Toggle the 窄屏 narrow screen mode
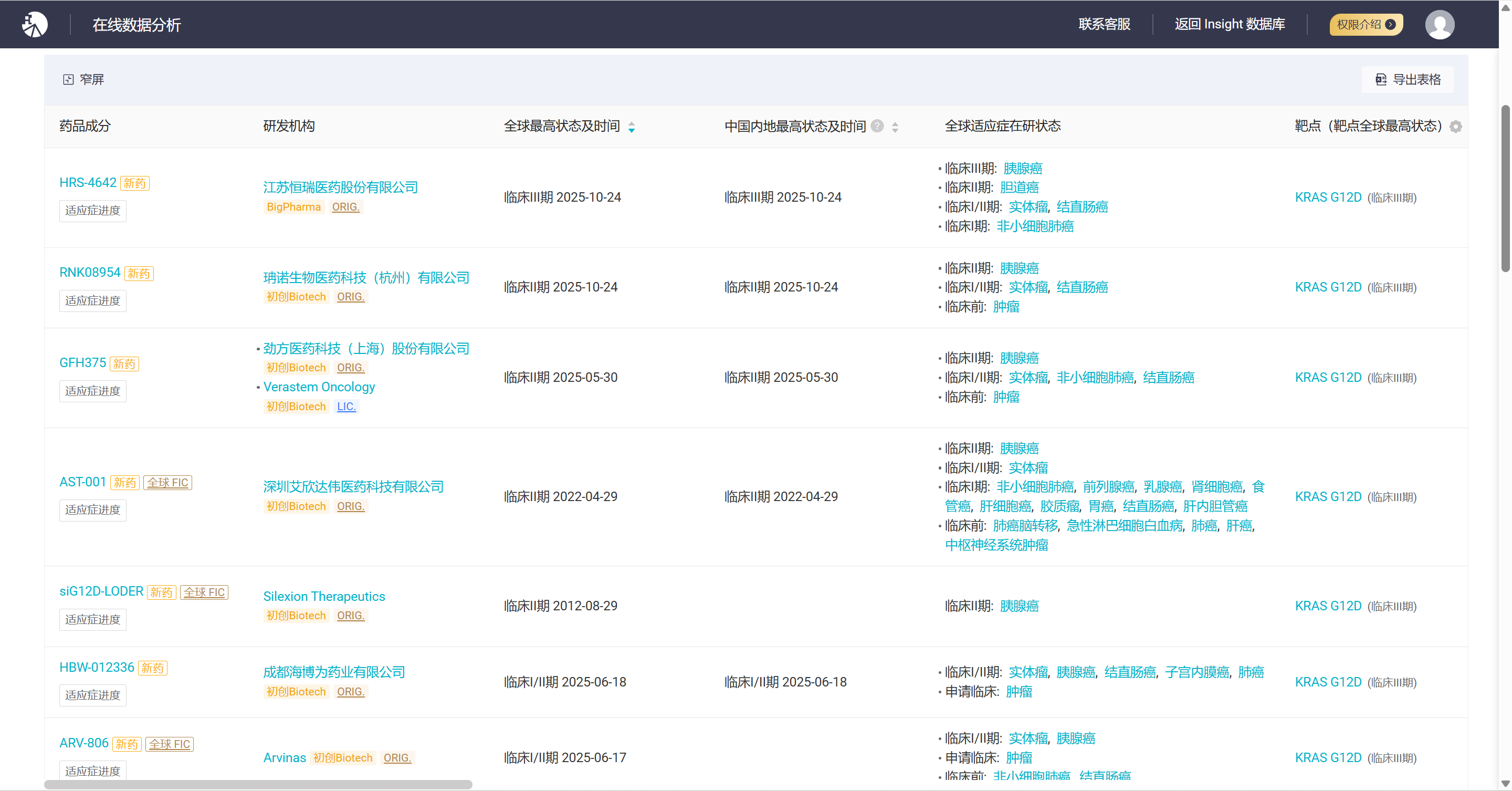Image resolution: width=1512 pixels, height=791 pixels. [x=91, y=80]
